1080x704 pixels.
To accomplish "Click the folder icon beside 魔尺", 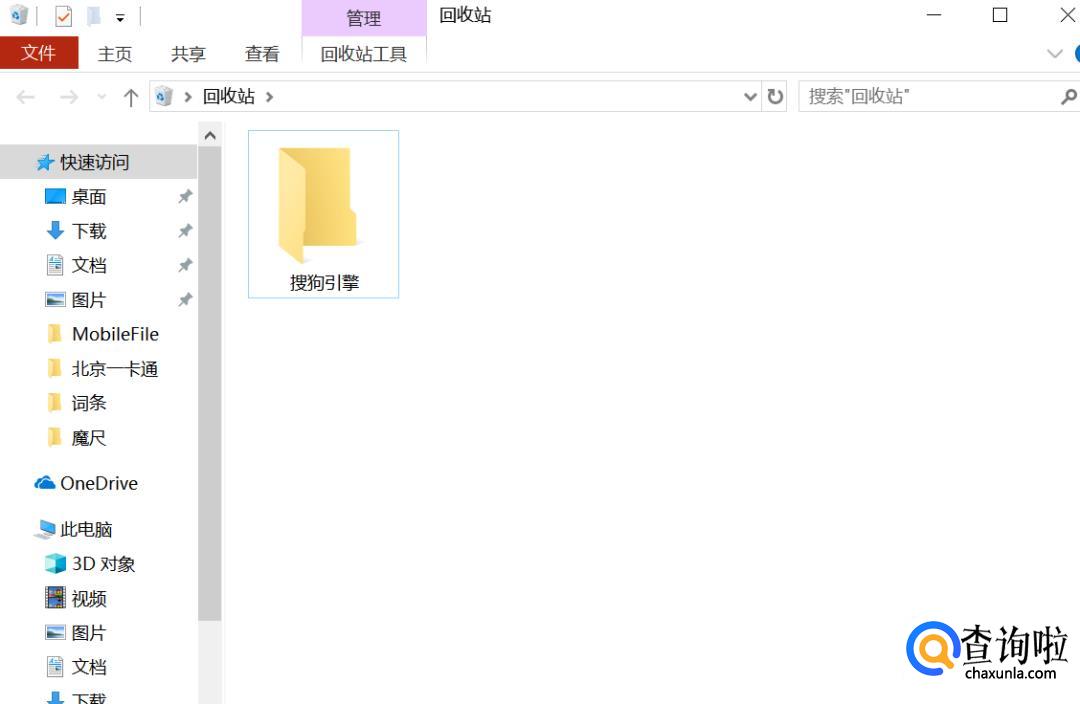I will point(55,437).
